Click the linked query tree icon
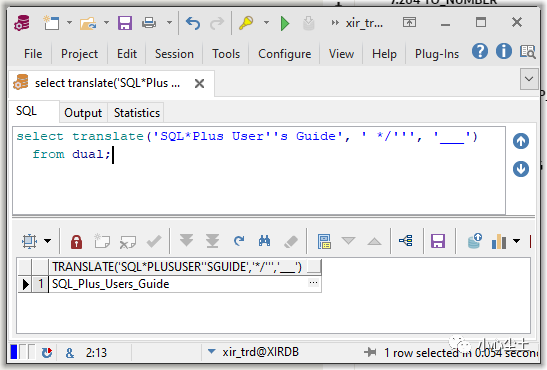The height and width of the screenshot is (370, 547). 406,241
